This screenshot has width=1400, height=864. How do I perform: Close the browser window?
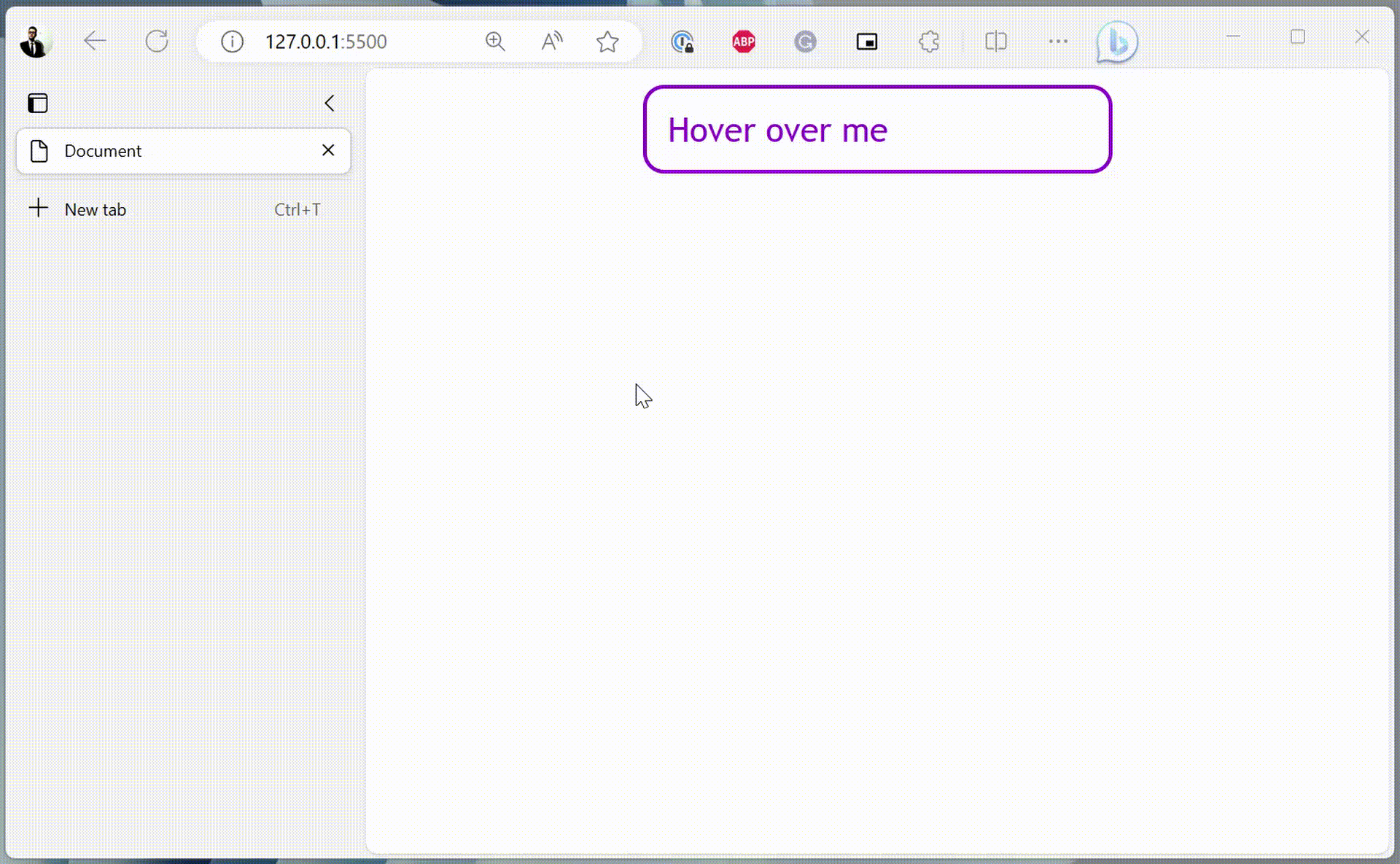coord(1361,36)
